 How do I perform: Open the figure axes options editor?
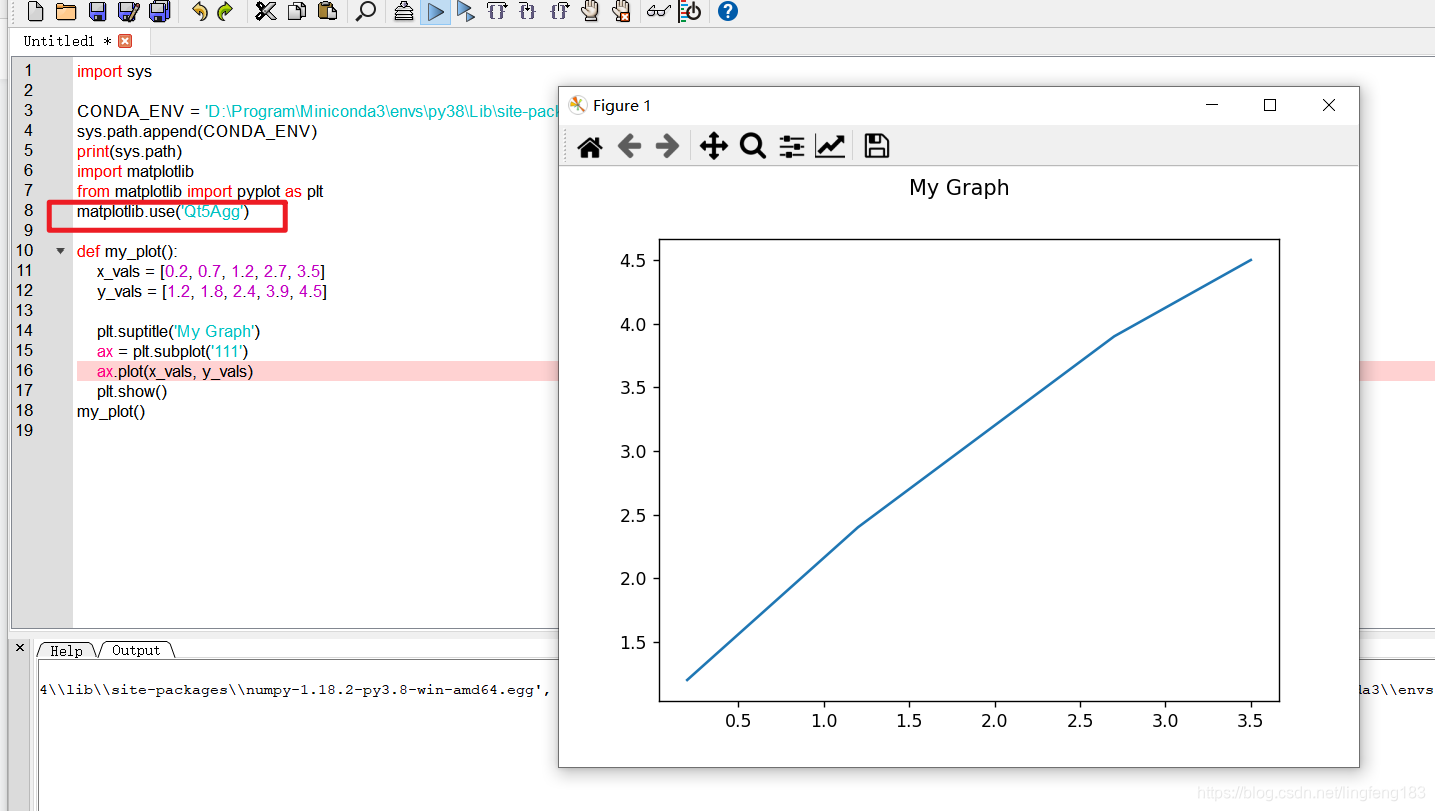830,147
